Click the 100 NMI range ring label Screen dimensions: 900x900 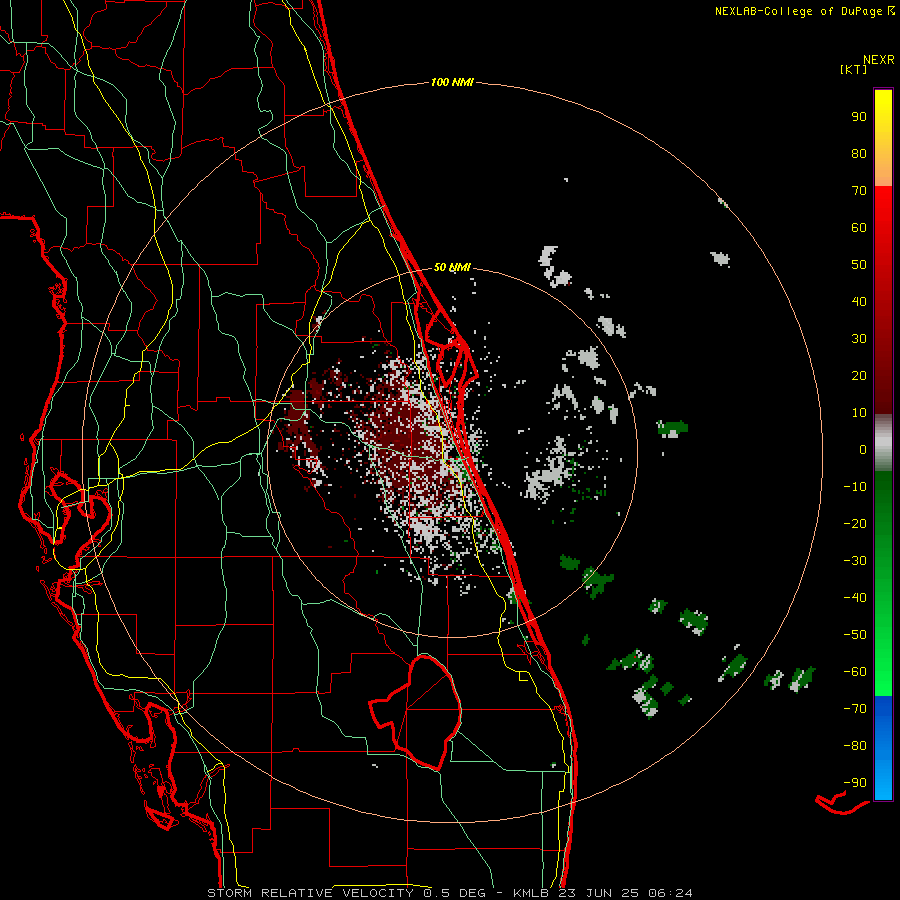[x=452, y=83]
